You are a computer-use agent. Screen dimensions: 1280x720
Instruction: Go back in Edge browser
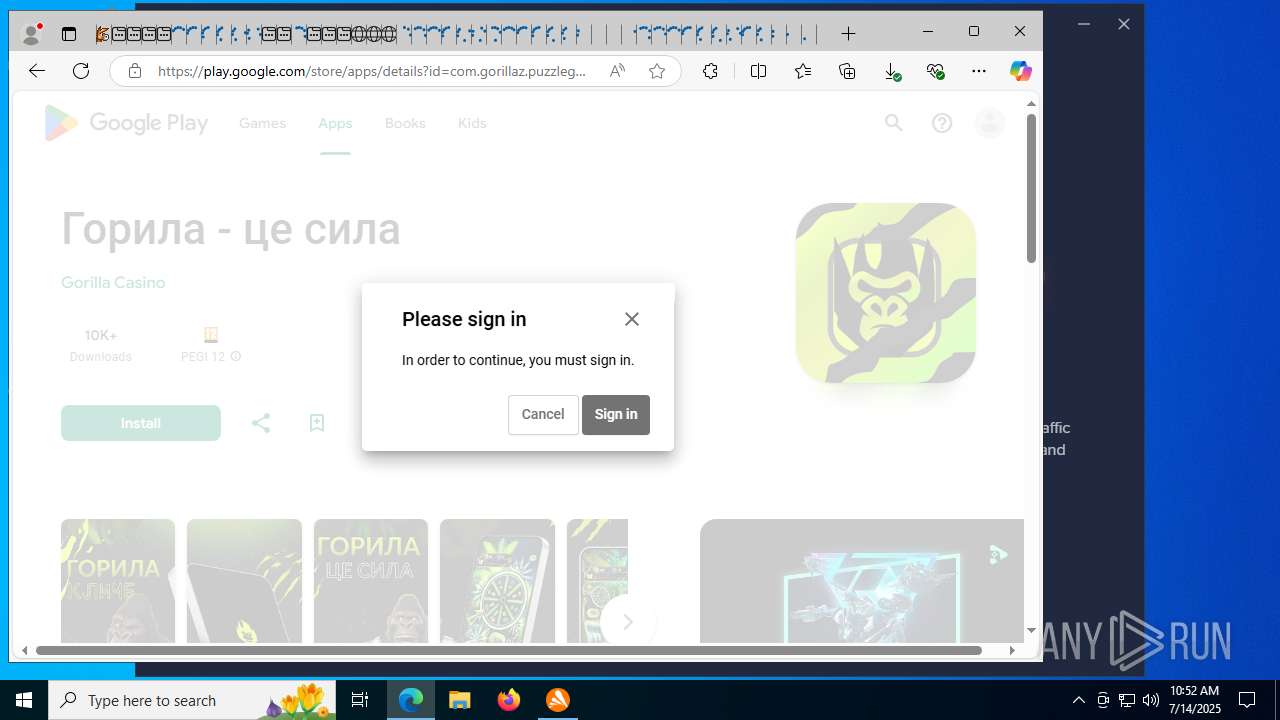[37, 71]
